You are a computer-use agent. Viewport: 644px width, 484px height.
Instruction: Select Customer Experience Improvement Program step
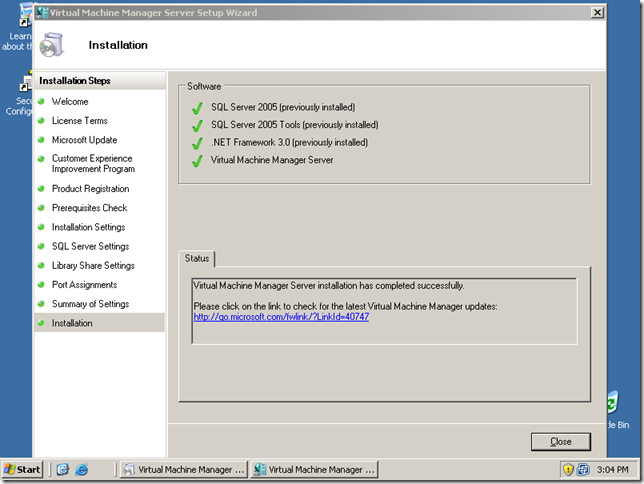click(93, 164)
